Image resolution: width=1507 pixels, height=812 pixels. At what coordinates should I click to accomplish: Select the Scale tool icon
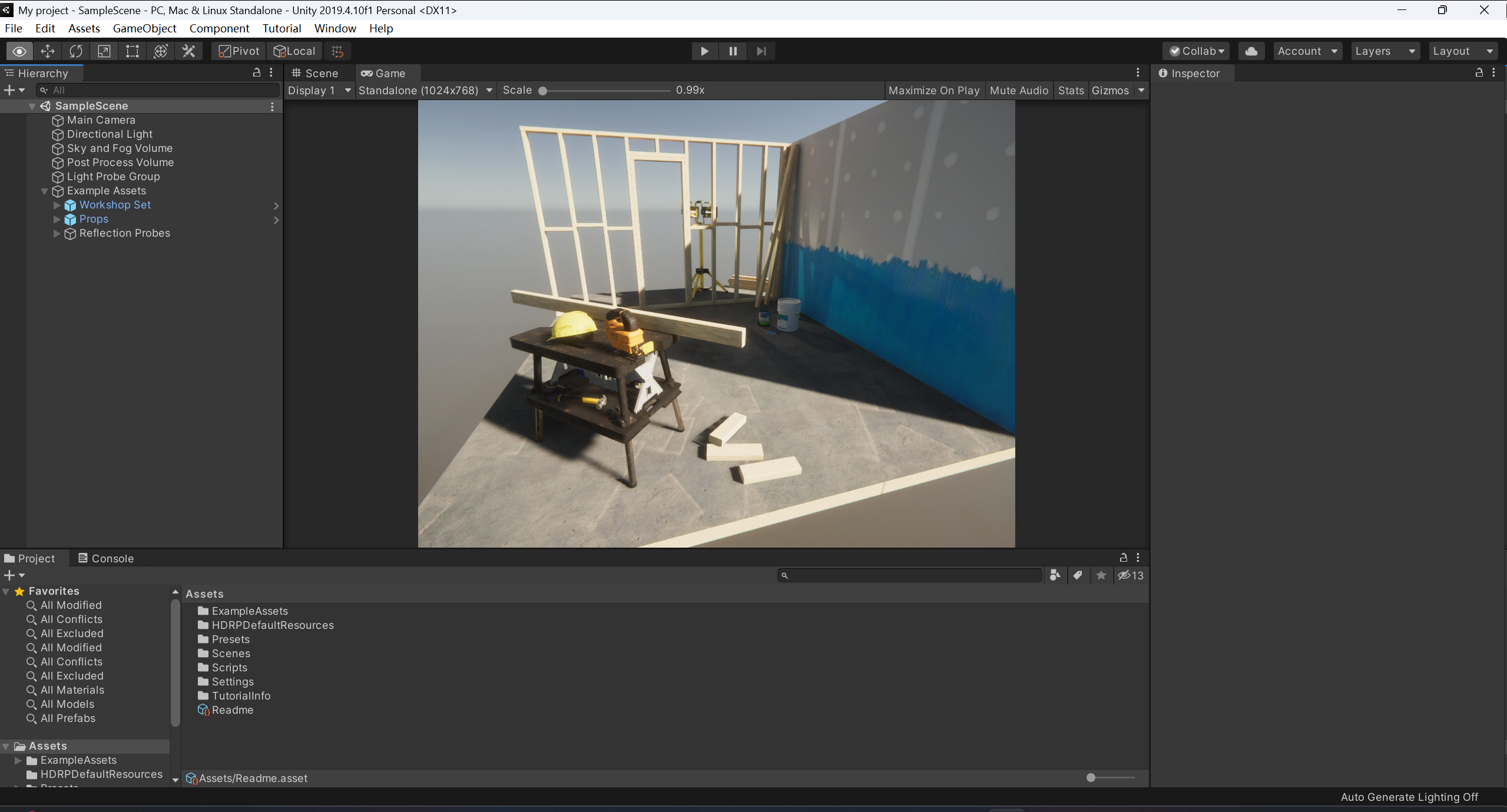click(104, 51)
